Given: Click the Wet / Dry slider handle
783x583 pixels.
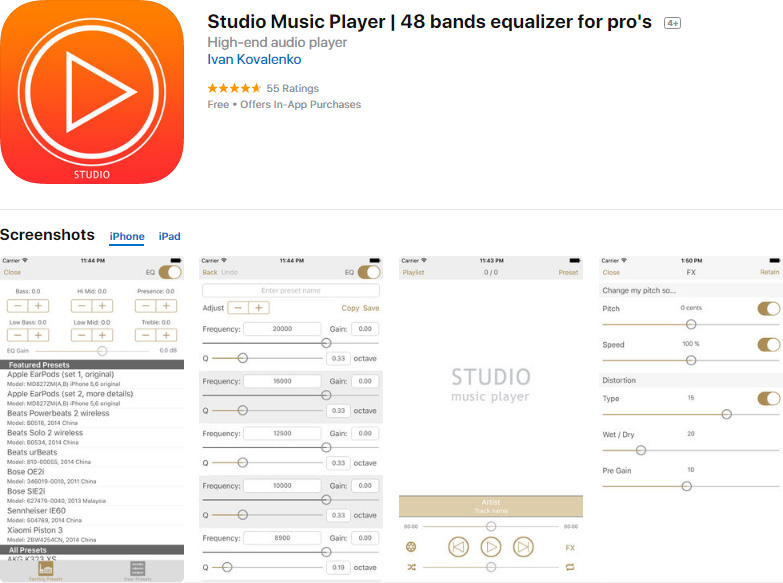Looking at the screenshot, I should coord(641,450).
